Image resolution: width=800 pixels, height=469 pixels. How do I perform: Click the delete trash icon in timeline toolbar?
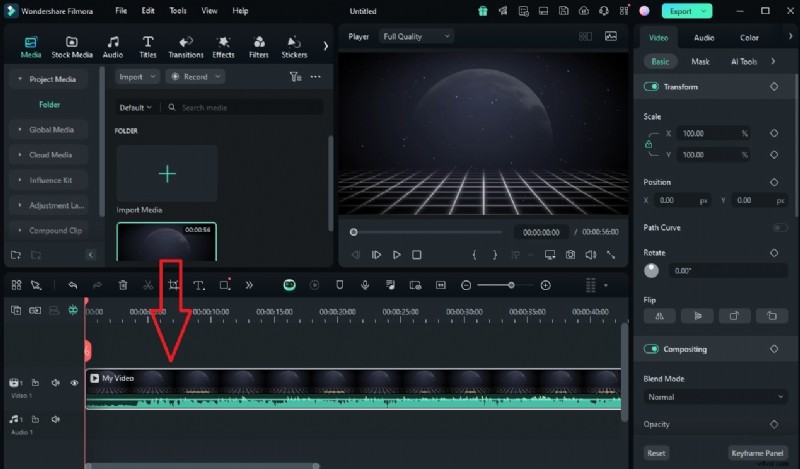tap(123, 285)
